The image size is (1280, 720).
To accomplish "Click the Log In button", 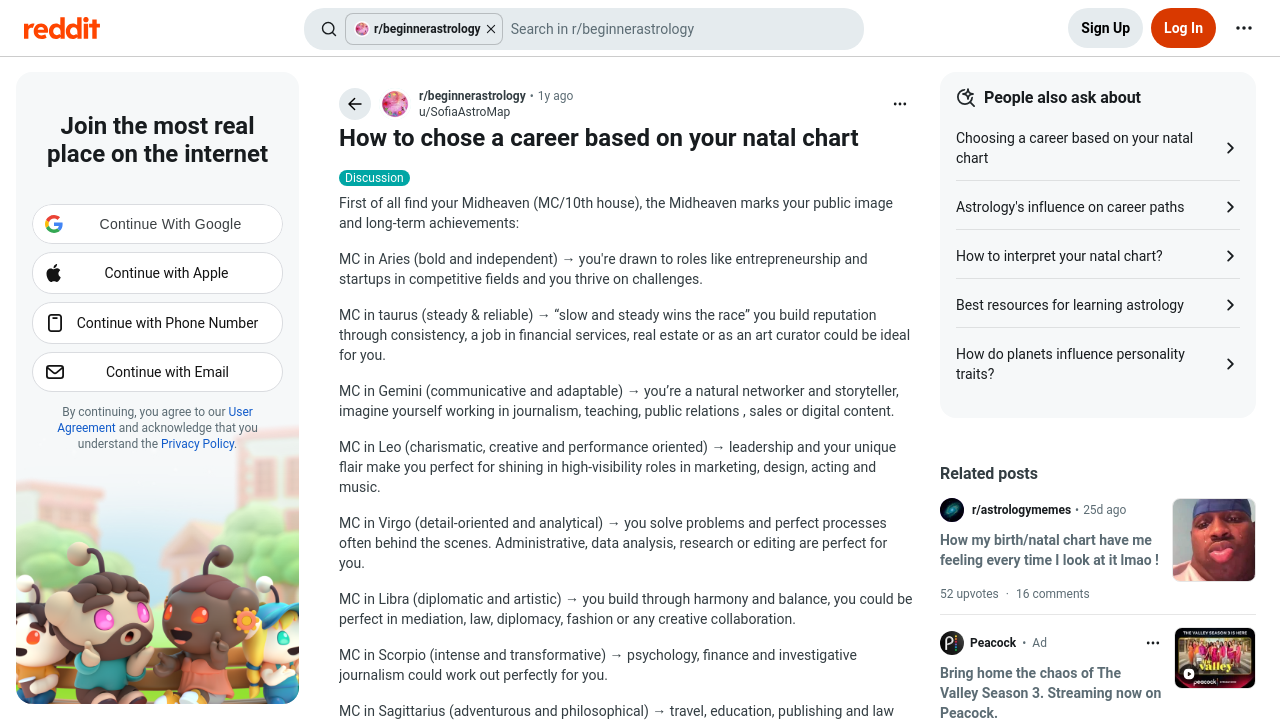I will coord(1183,28).
